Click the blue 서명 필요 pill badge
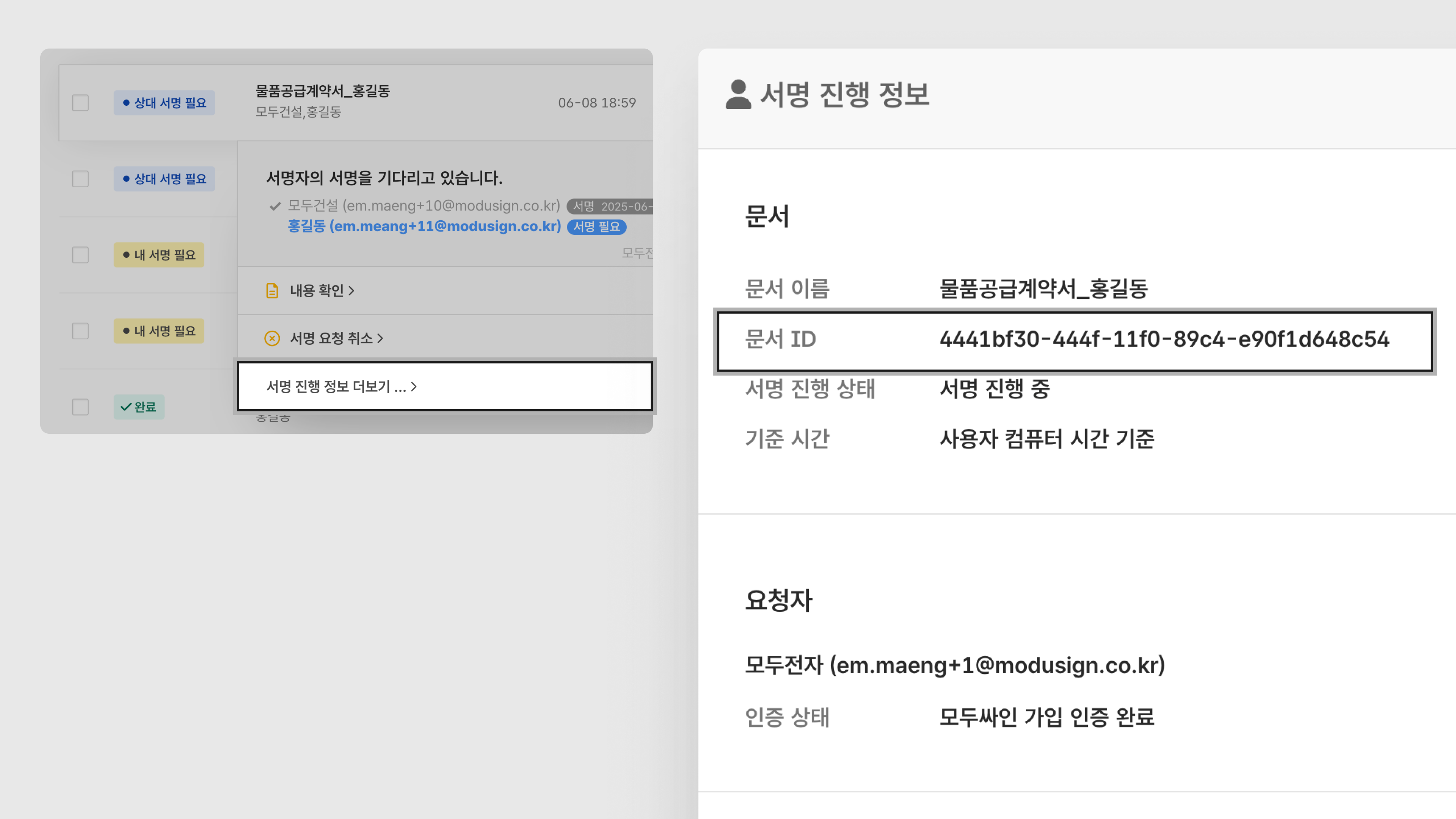This screenshot has height=819, width=1456. pyautogui.click(x=596, y=227)
